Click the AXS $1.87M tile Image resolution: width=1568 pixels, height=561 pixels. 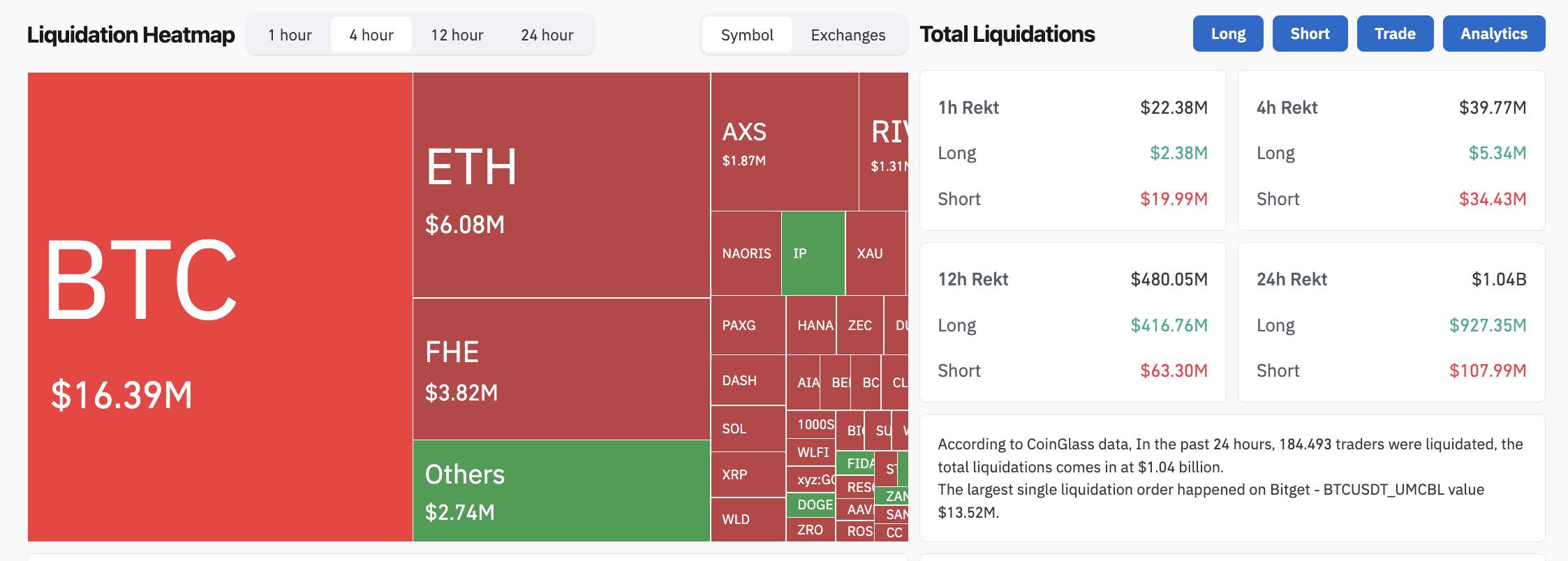point(784,142)
